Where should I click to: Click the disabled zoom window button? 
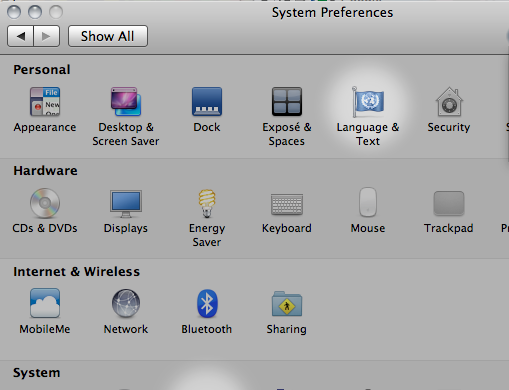point(56,12)
